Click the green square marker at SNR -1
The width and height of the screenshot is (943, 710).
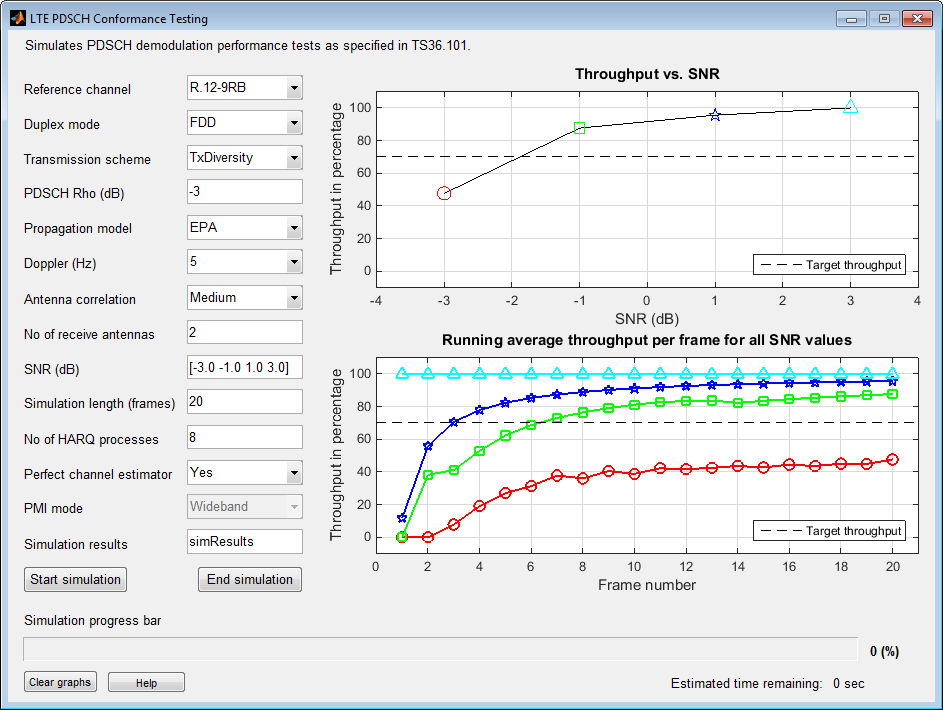pos(579,127)
